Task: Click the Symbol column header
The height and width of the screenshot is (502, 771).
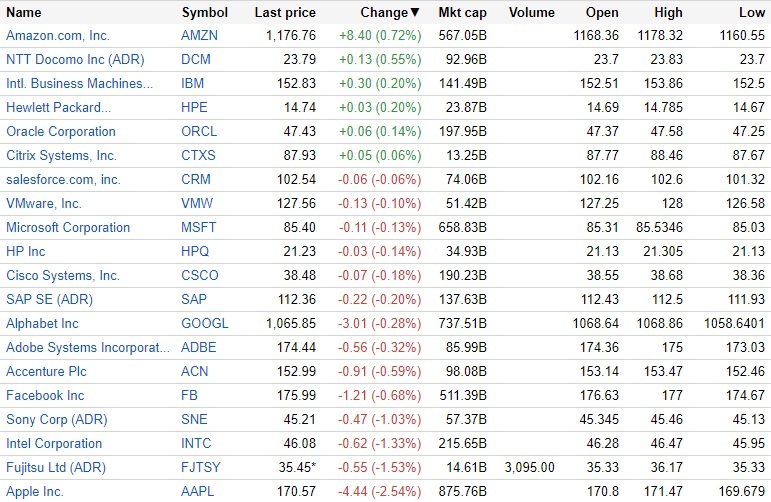Action: [x=204, y=13]
